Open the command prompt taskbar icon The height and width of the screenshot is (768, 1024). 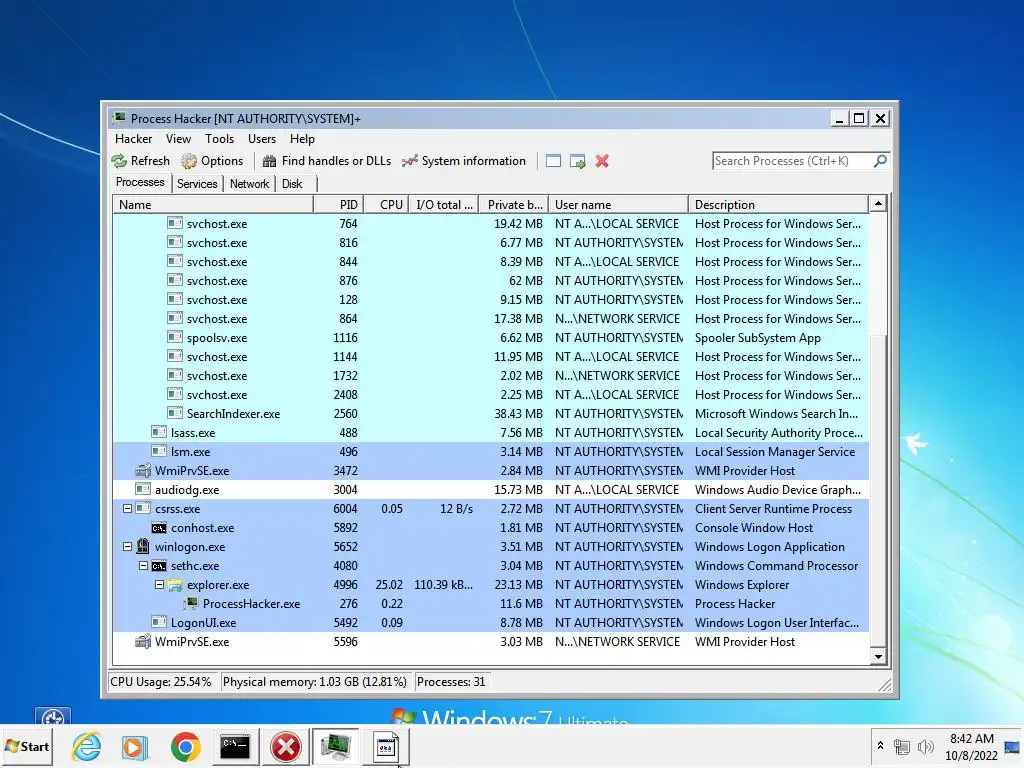pos(234,746)
